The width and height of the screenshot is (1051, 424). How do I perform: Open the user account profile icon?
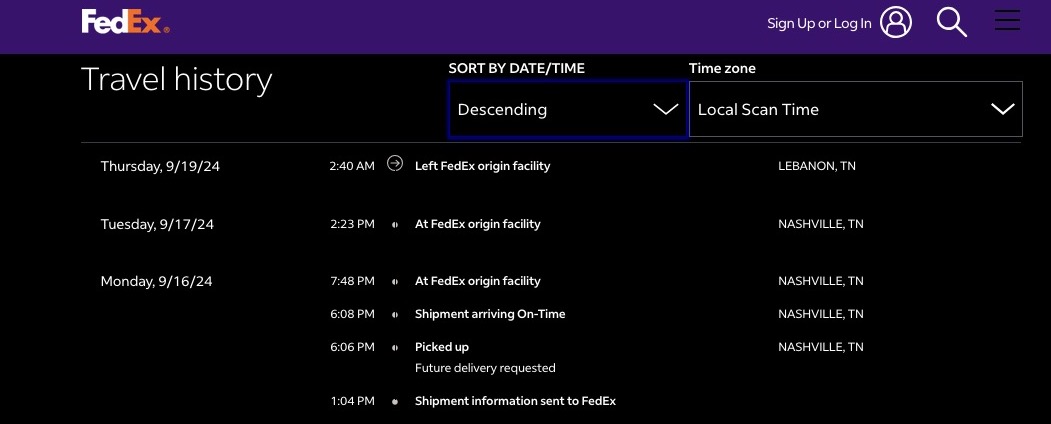(x=896, y=22)
